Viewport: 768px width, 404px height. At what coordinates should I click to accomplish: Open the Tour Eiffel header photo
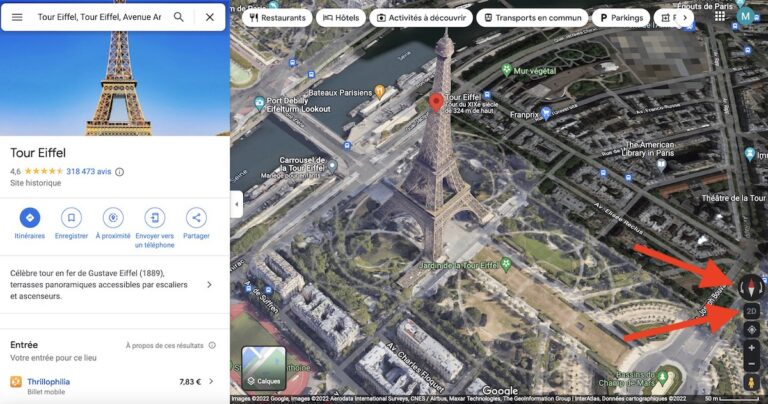pos(115,83)
